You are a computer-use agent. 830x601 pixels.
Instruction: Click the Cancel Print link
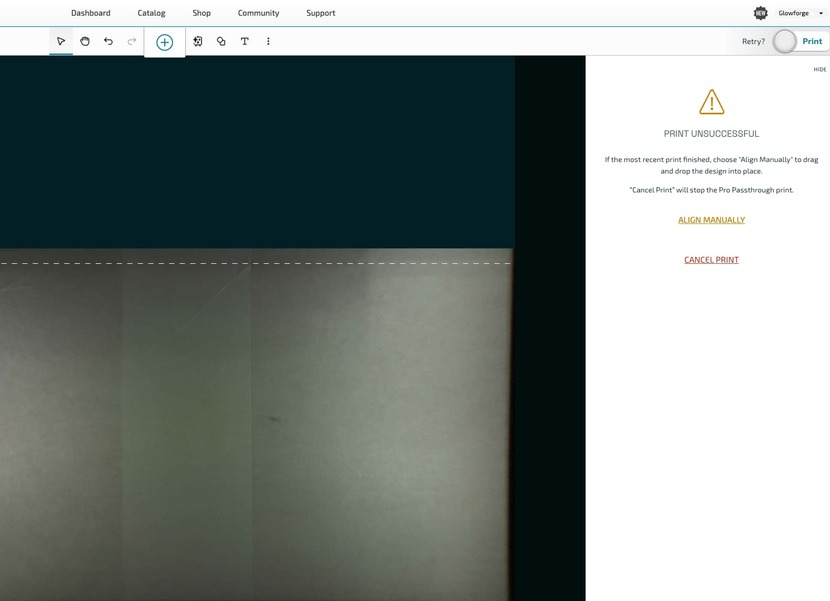tap(711, 260)
